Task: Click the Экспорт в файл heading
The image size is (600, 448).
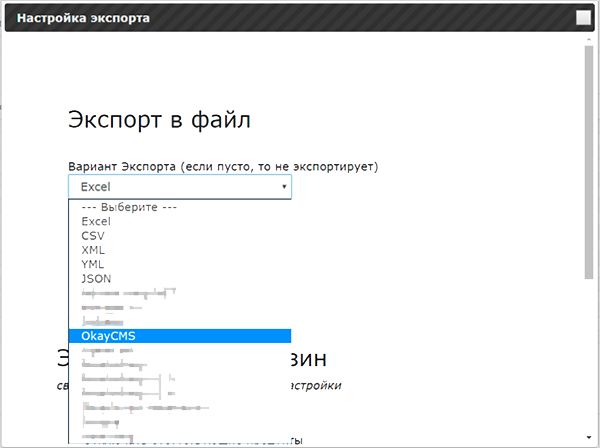Action: pyautogui.click(x=159, y=120)
